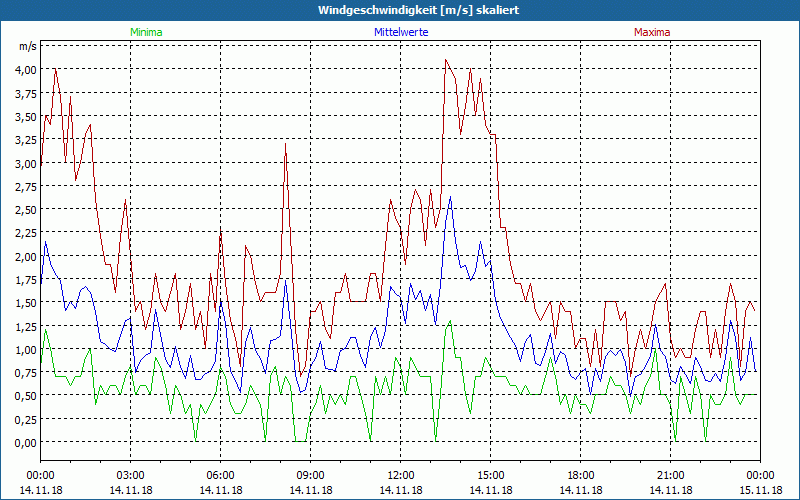The height and width of the screenshot is (500, 800).
Task: Click the 03:00 time axis label
Action: [x=130, y=475]
